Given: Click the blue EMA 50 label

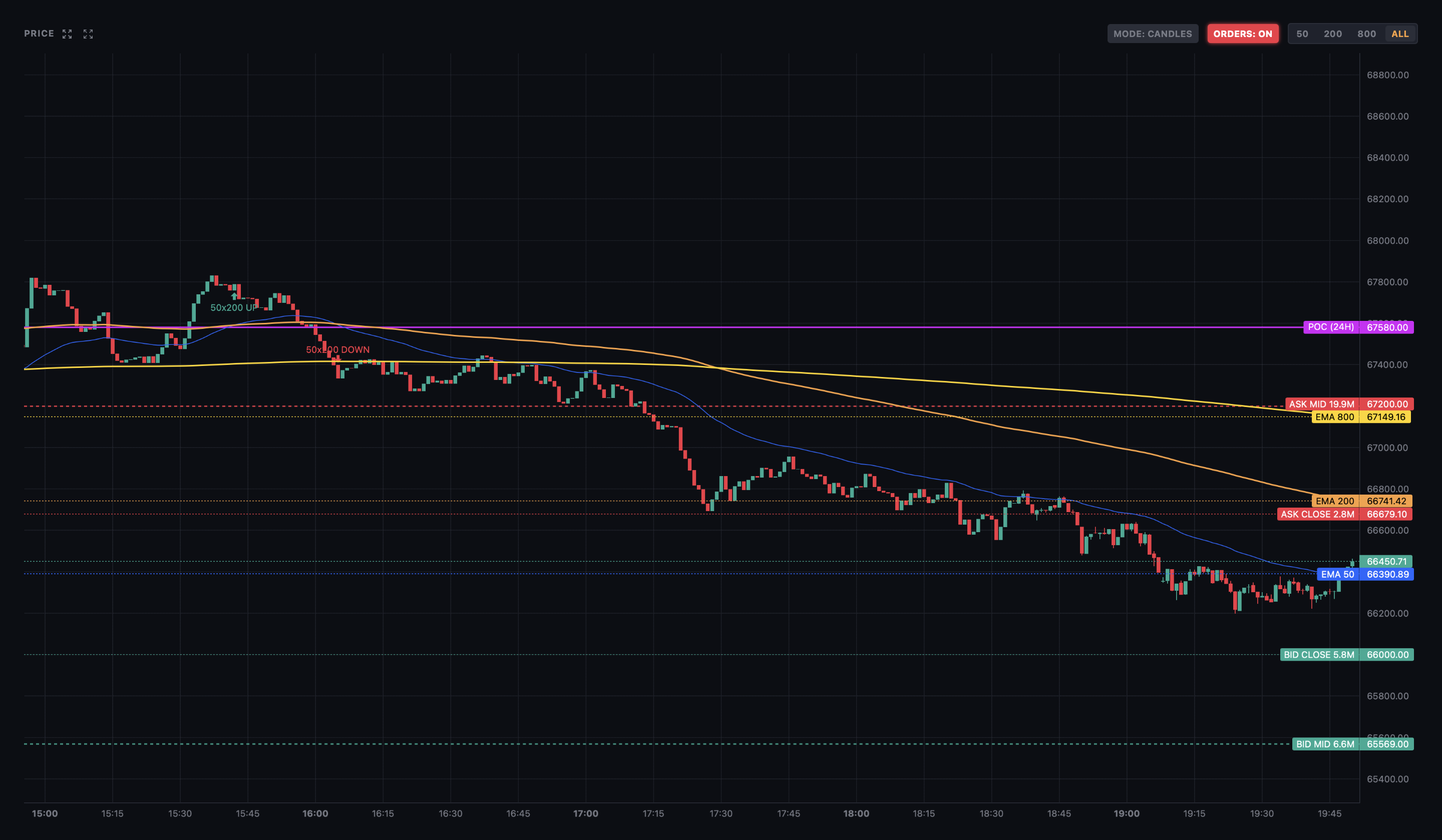Looking at the screenshot, I should click(1337, 575).
